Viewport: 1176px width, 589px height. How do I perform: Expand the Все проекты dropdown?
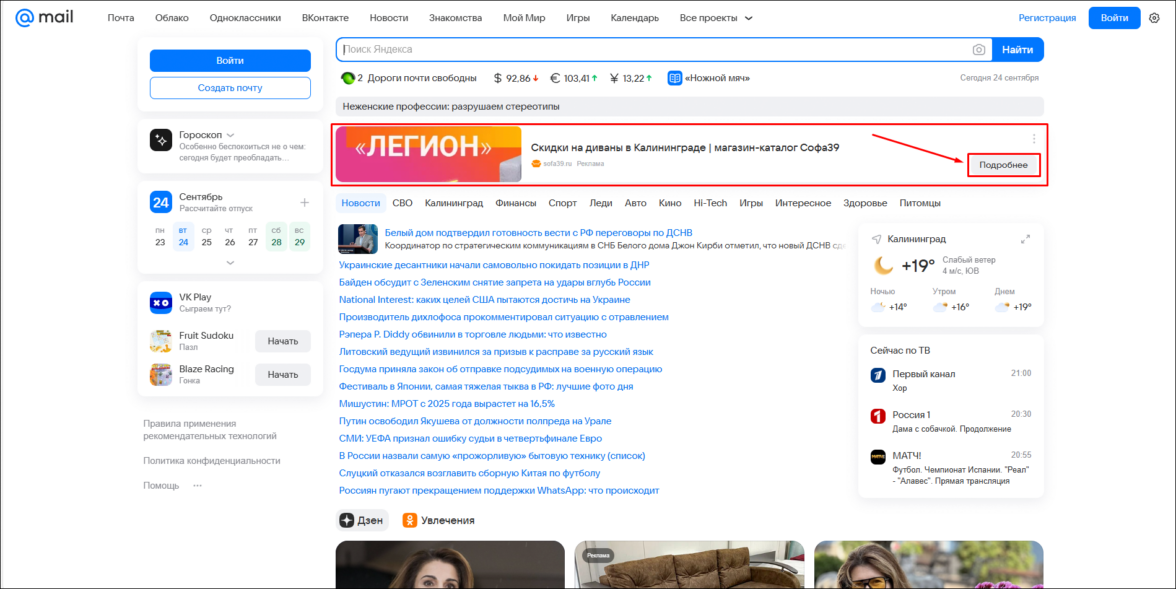(716, 18)
